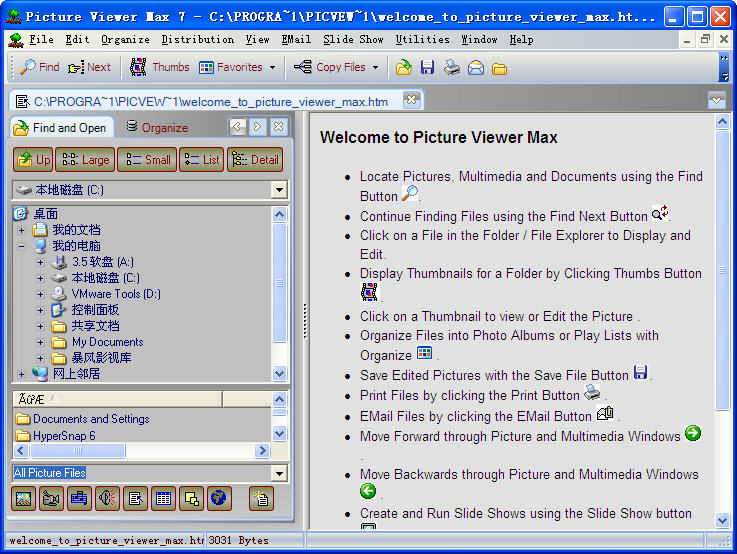Screen dimensions: 737x554
Task: Open the Window menu
Action: 479,39
